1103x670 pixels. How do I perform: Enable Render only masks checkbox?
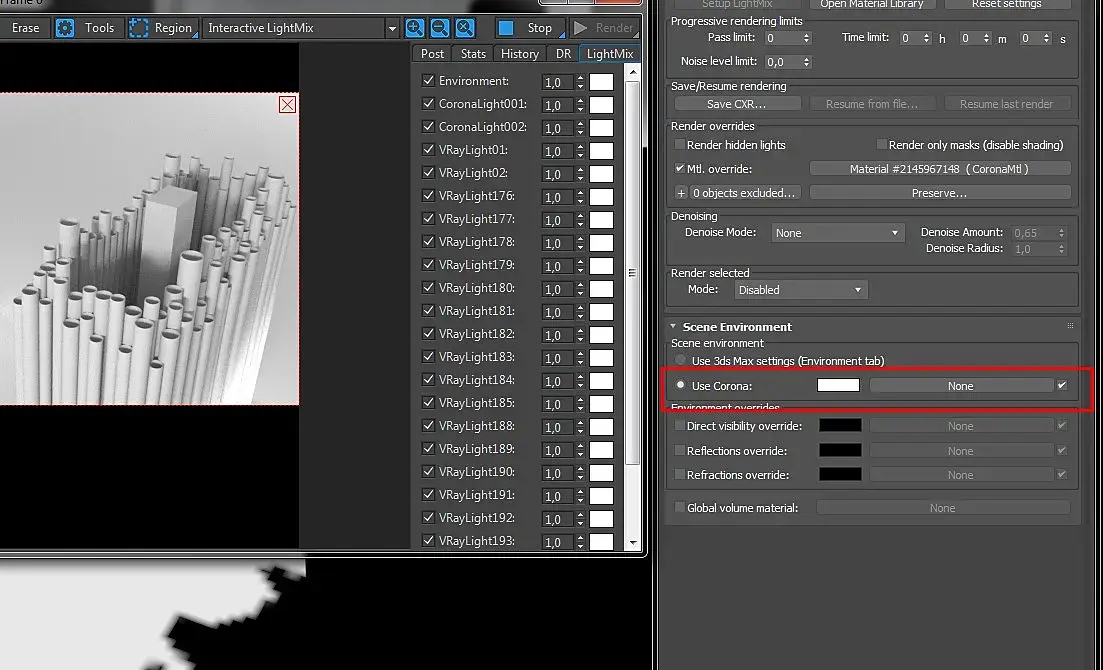tap(881, 144)
